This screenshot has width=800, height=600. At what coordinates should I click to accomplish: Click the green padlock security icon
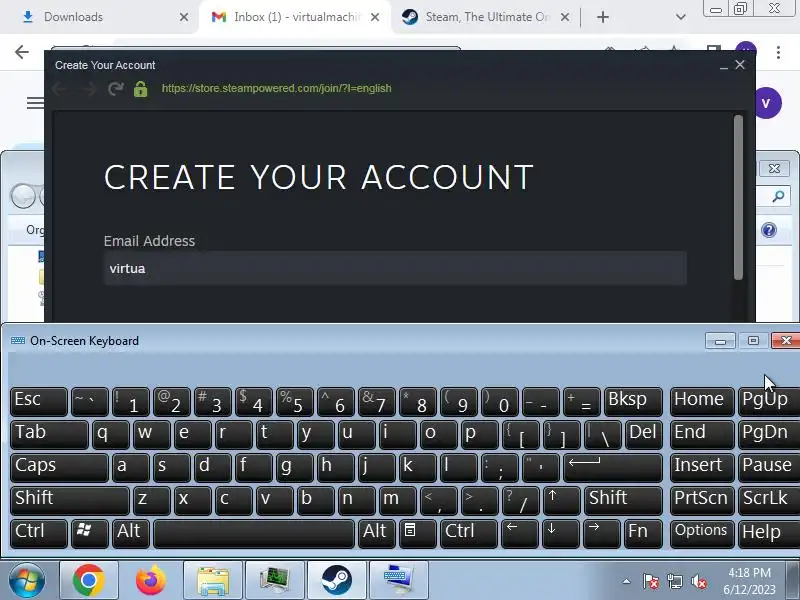[140, 89]
